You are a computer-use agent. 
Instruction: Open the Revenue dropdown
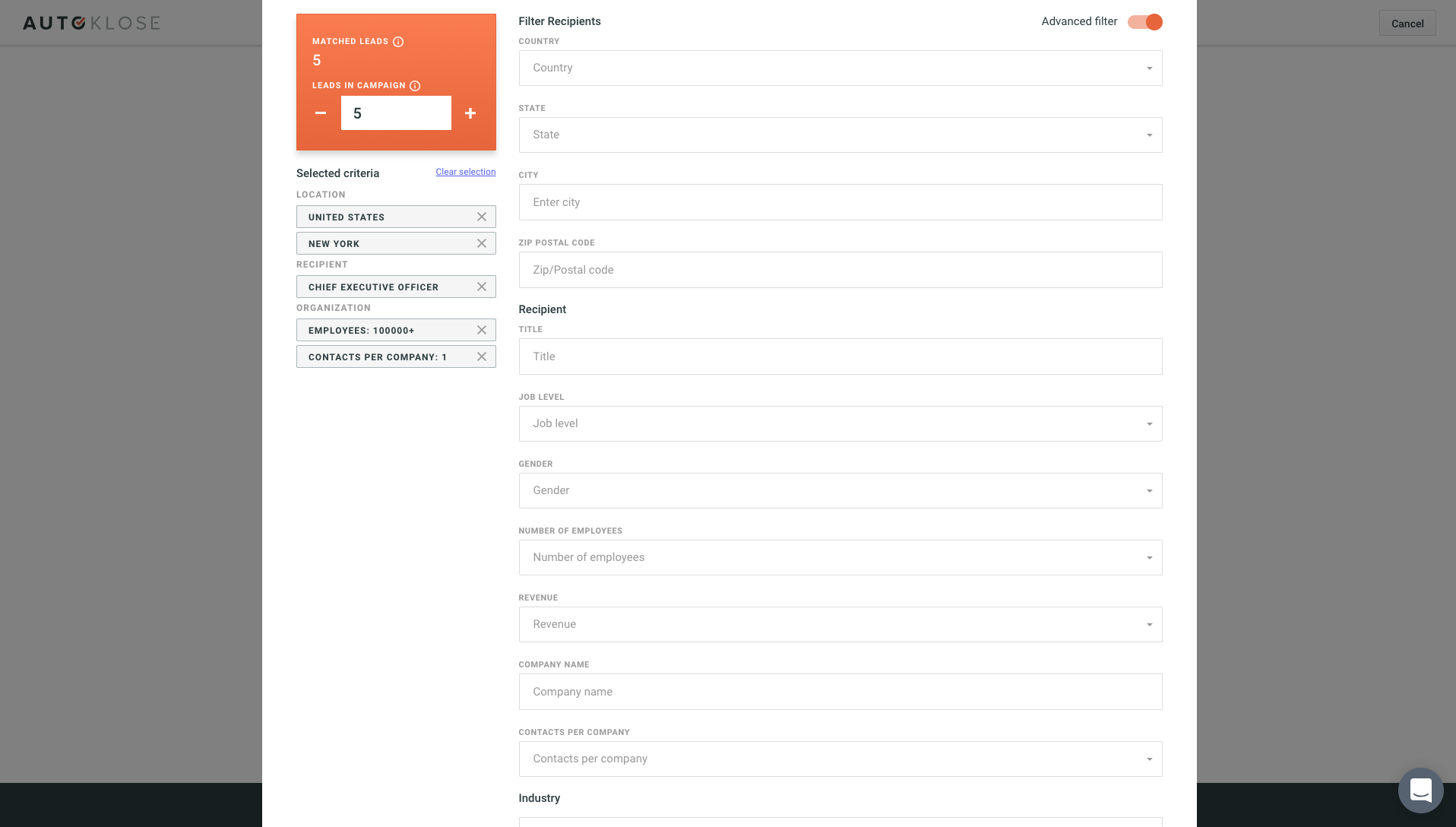[x=840, y=625]
